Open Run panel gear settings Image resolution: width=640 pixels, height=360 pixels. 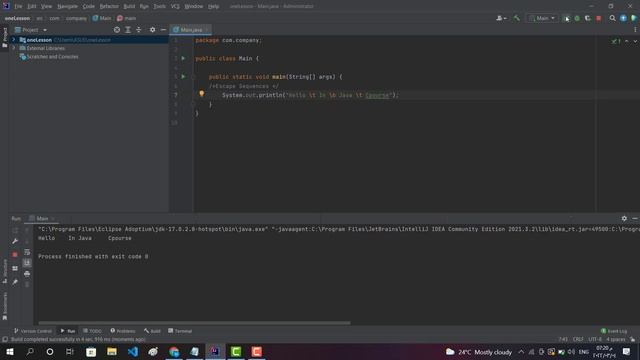[x=624, y=218]
